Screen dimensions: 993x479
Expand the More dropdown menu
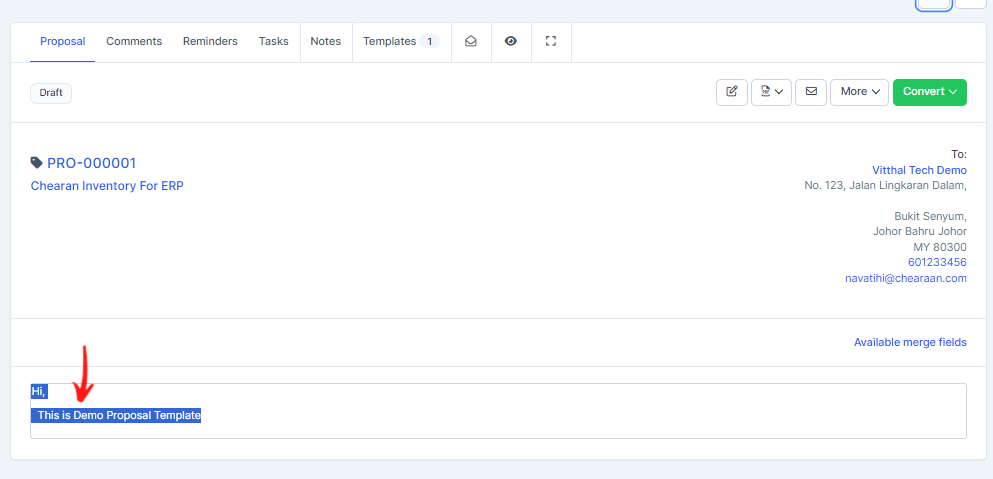tap(859, 92)
